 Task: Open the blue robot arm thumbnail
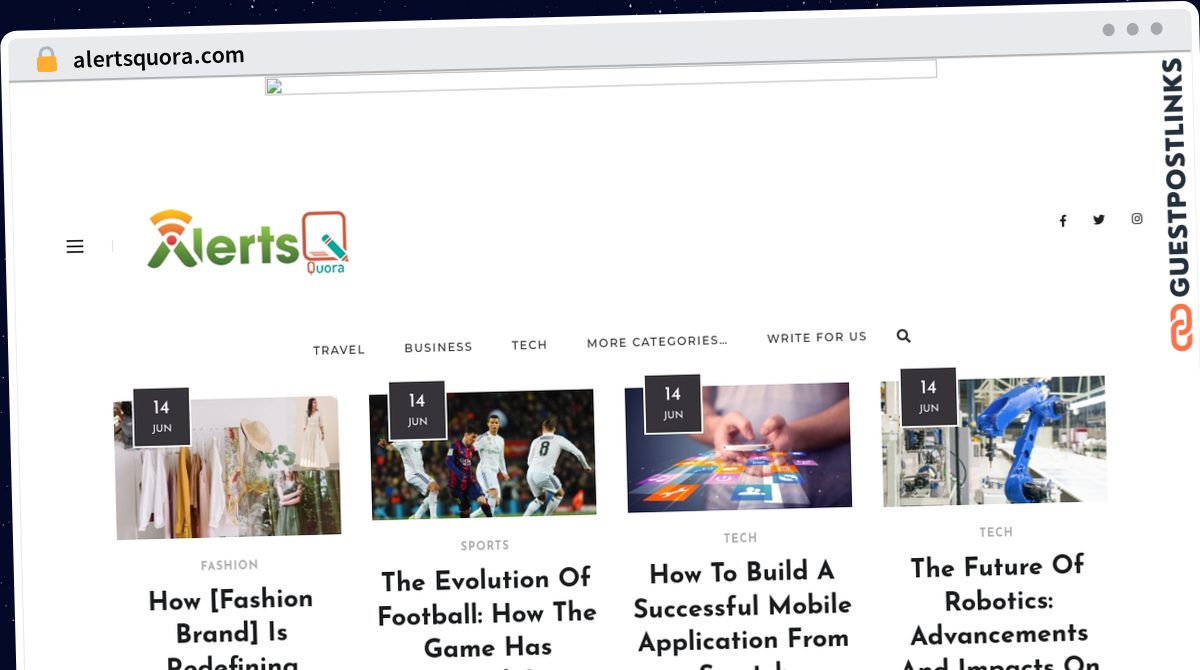coord(994,441)
